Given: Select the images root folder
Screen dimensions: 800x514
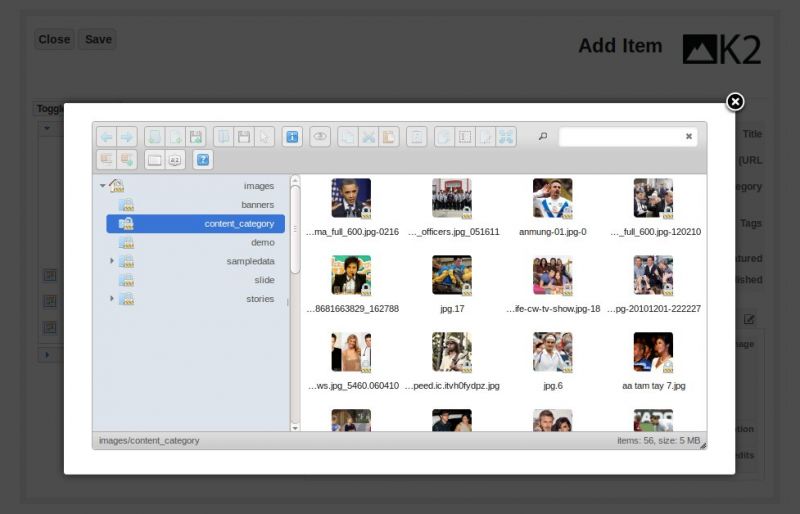Looking at the screenshot, I should coord(195,186).
